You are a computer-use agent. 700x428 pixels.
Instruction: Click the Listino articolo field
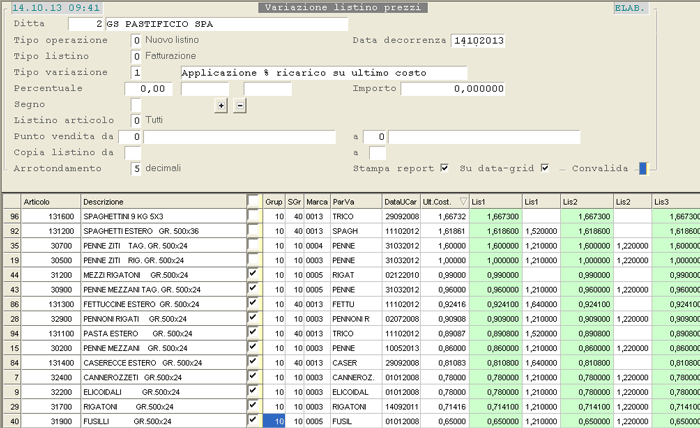tap(136, 121)
